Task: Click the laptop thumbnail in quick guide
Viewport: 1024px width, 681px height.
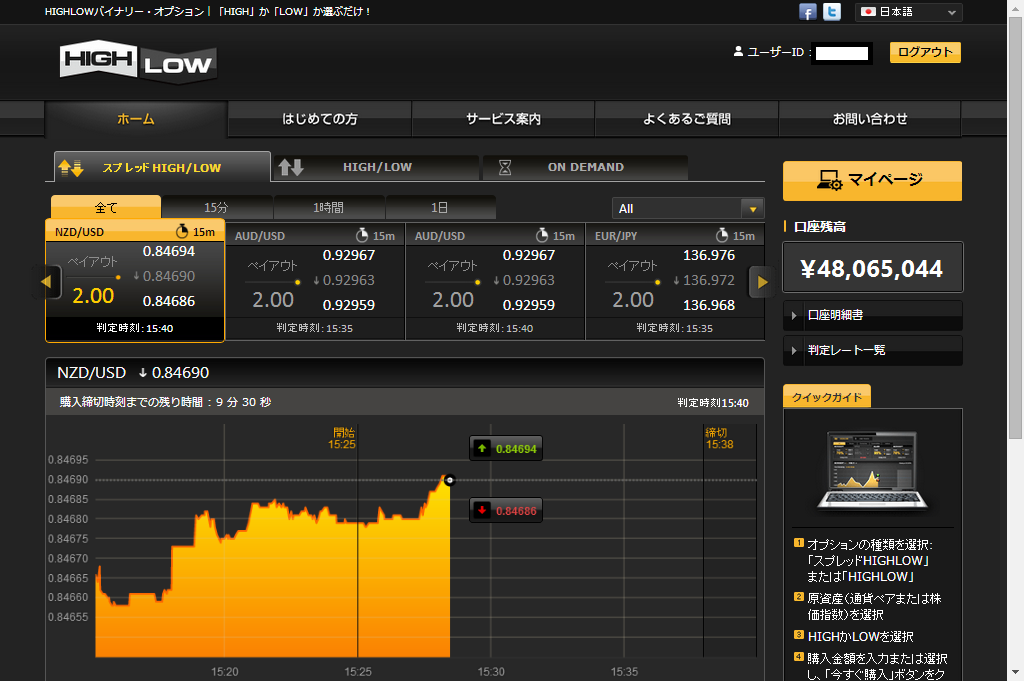Action: [x=872, y=469]
